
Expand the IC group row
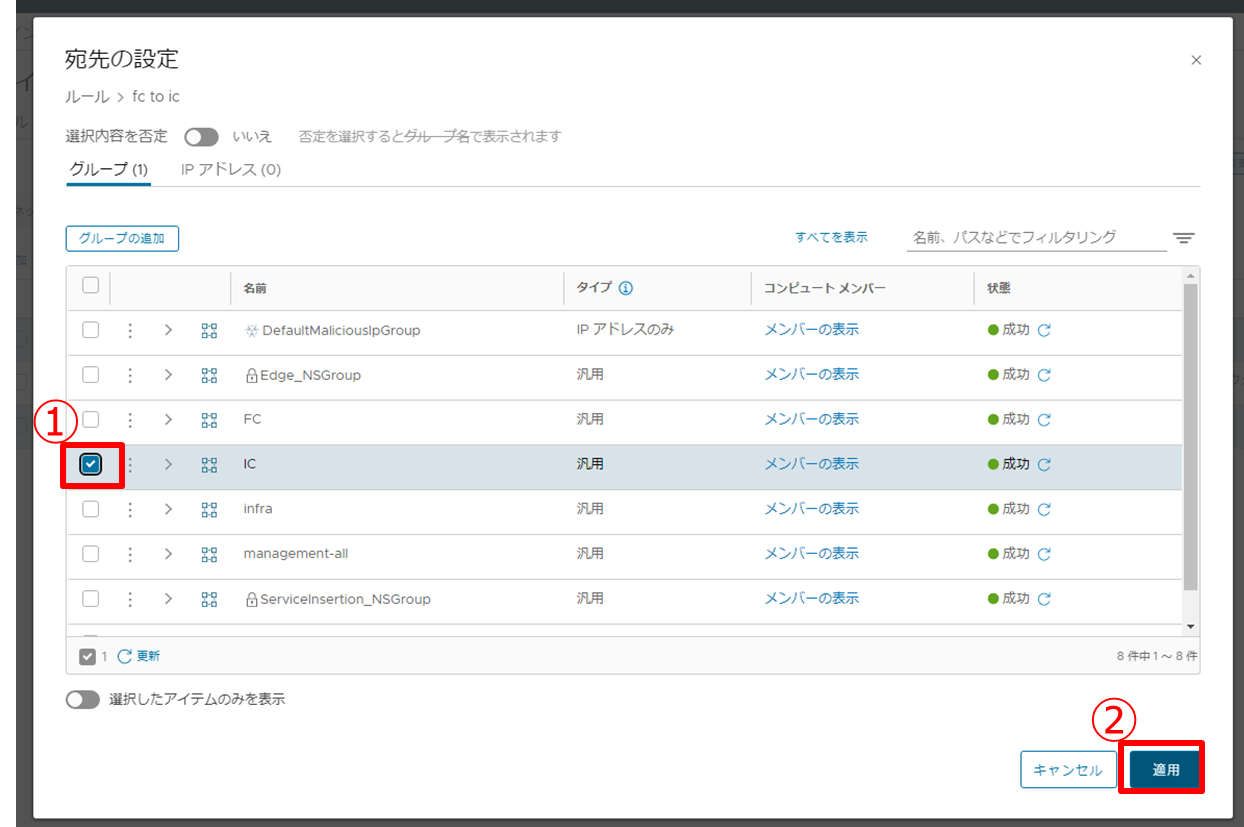pos(168,464)
